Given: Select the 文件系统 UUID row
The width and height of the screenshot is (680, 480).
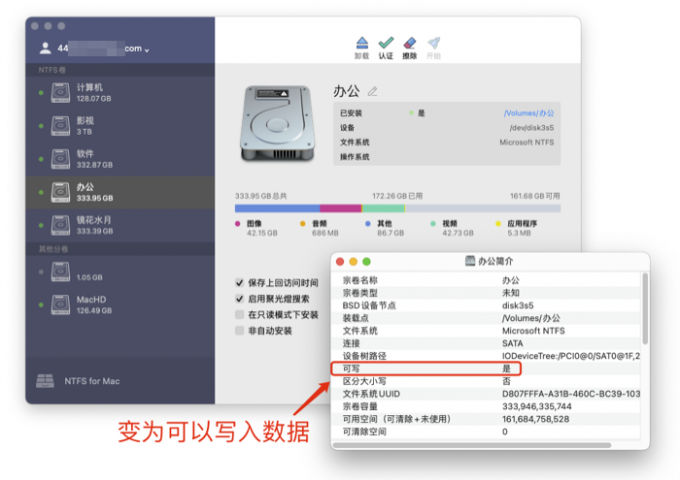Looking at the screenshot, I should pyautogui.click(x=487, y=394).
